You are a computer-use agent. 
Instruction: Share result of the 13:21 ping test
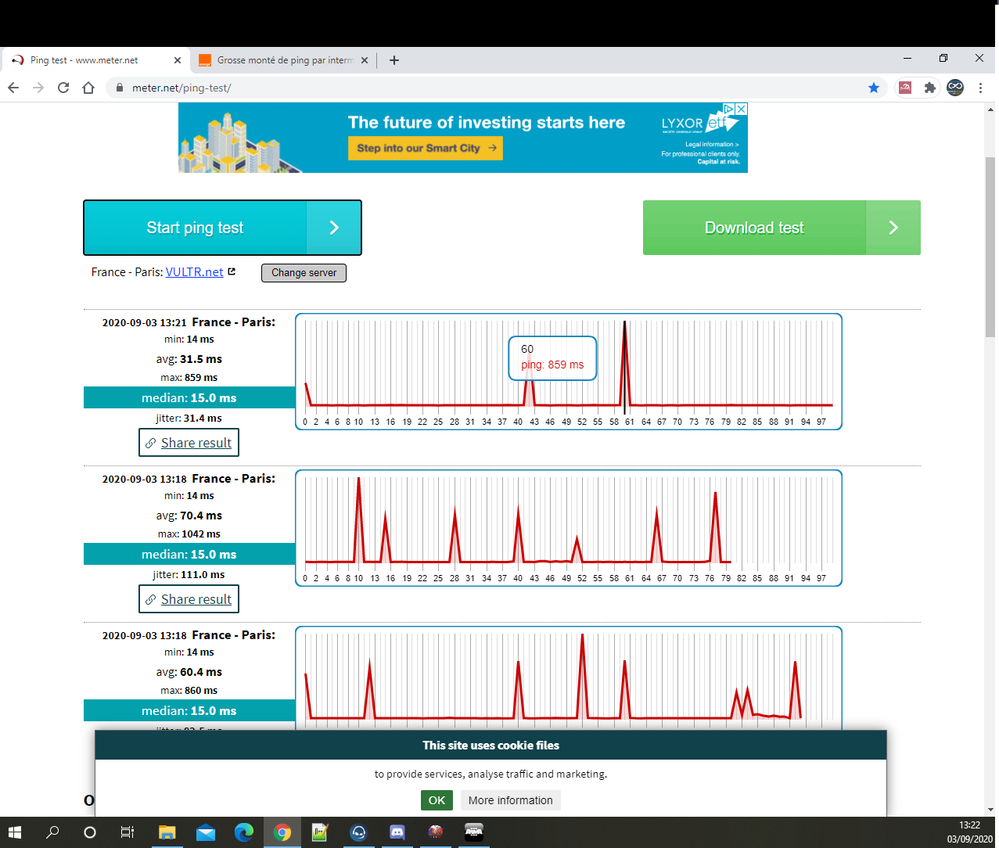point(188,443)
